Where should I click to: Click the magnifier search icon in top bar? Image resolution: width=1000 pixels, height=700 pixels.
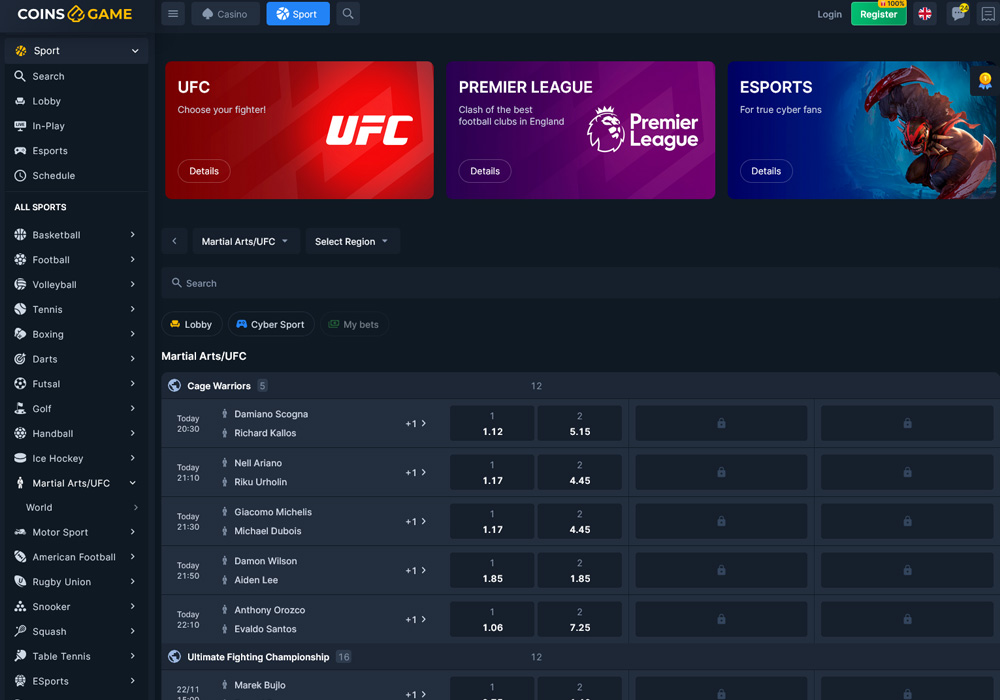point(346,13)
